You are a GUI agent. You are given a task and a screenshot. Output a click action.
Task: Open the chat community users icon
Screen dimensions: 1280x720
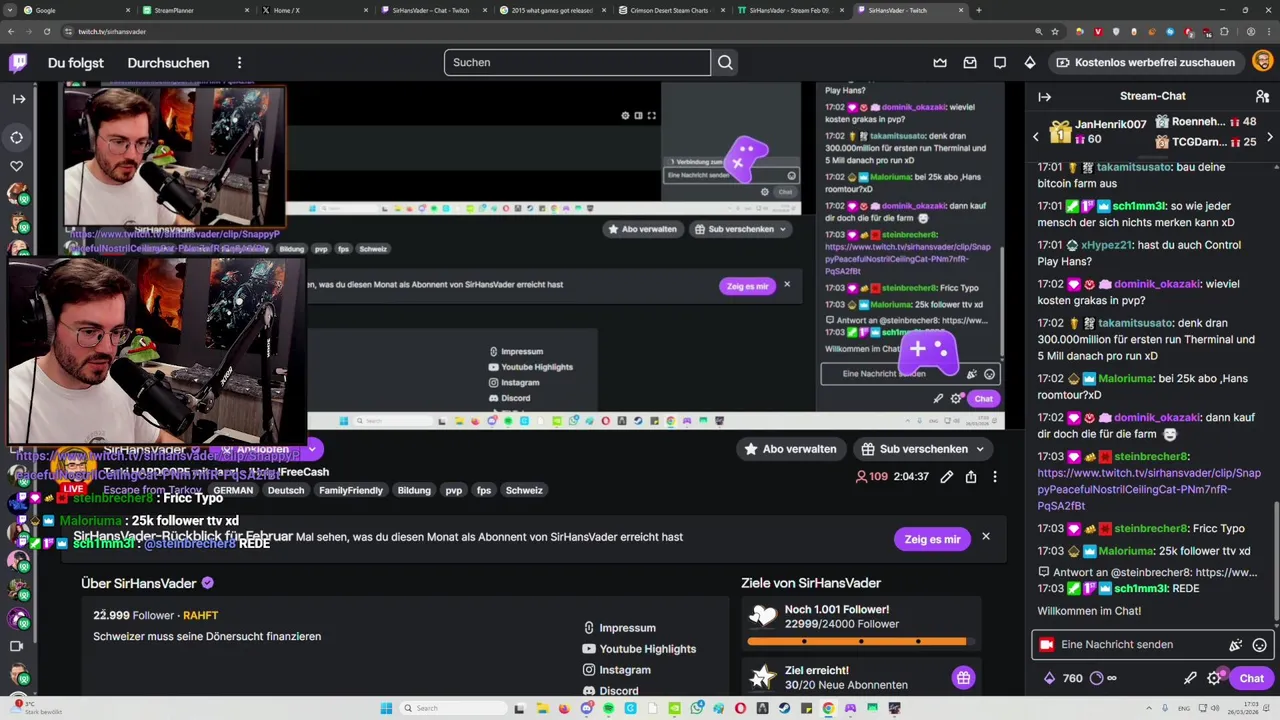[1262, 97]
